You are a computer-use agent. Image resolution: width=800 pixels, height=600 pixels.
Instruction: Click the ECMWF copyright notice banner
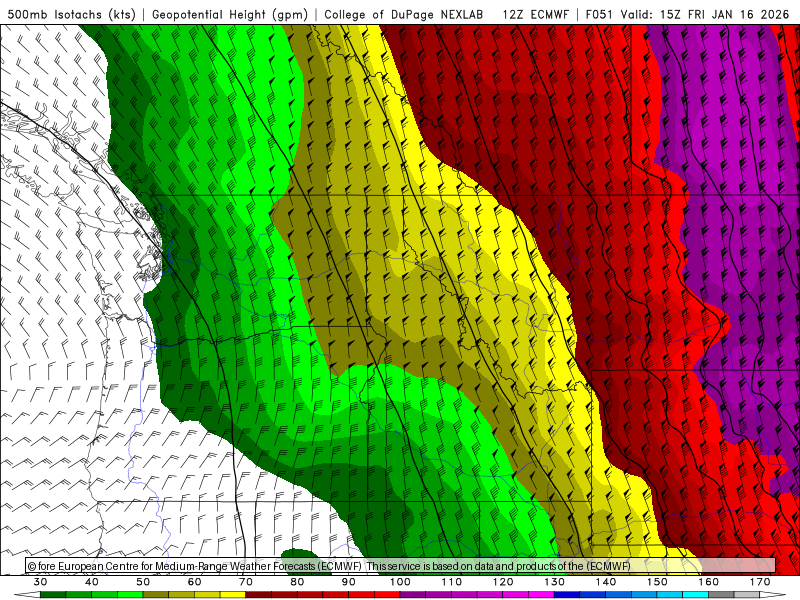click(x=401, y=565)
